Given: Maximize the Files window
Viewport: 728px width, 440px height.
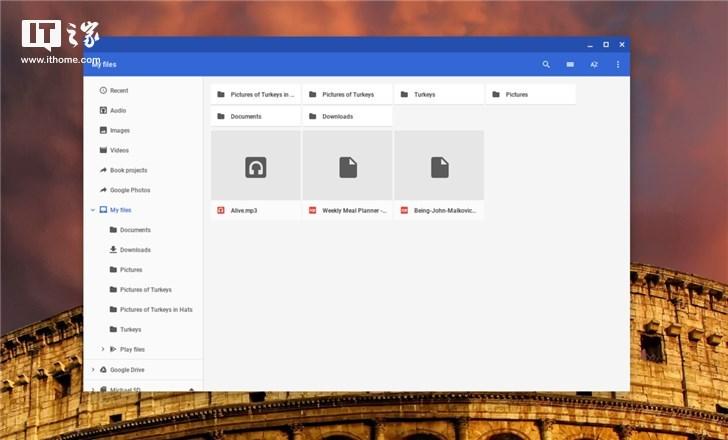Looking at the screenshot, I should pyautogui.click(x=606, y=45).
